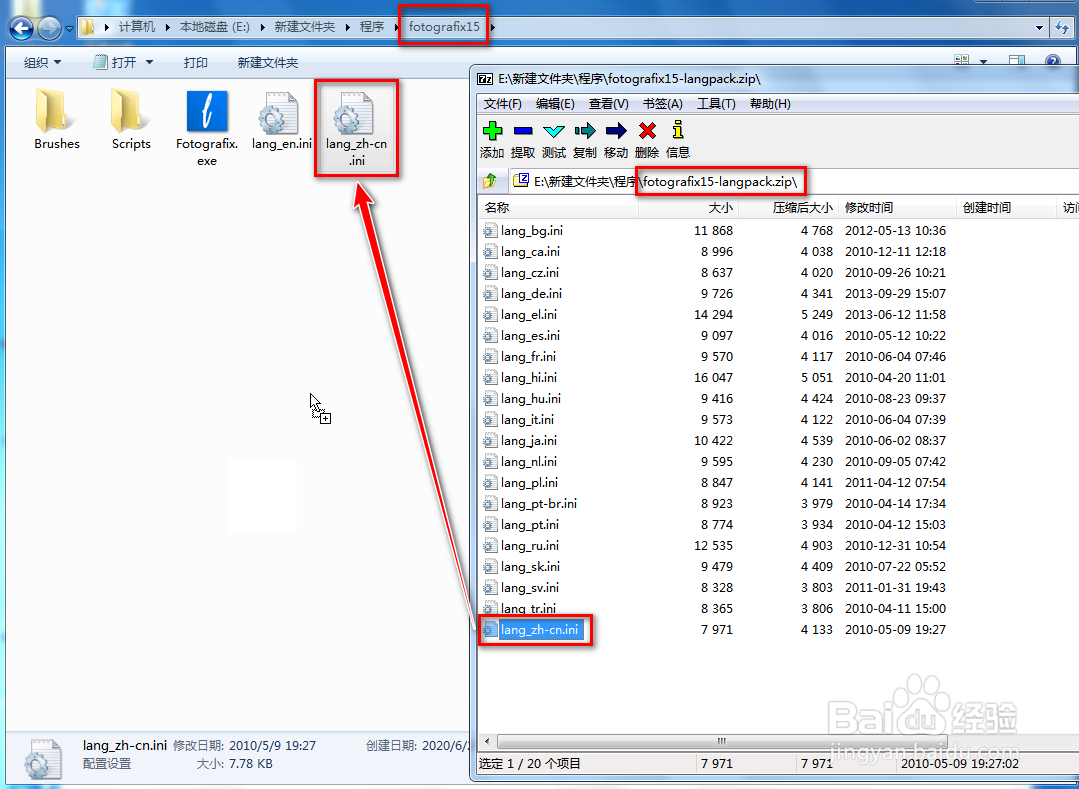Select lang_sv.ini in the archive list

530,587
